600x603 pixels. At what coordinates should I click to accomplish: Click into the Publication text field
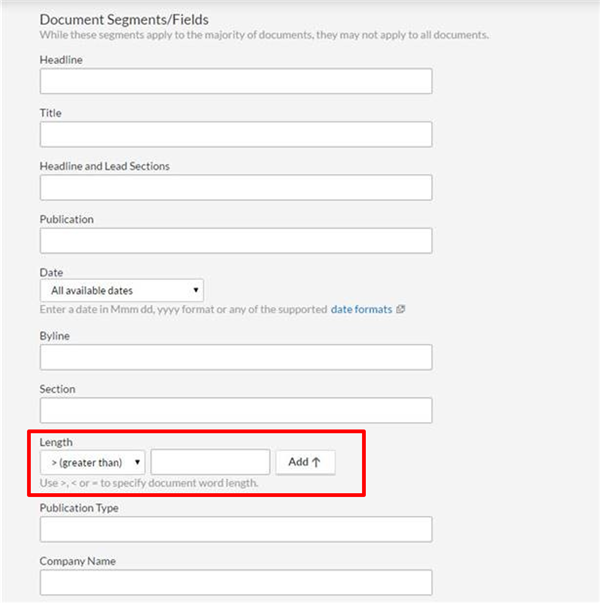(x=236, y=241)
